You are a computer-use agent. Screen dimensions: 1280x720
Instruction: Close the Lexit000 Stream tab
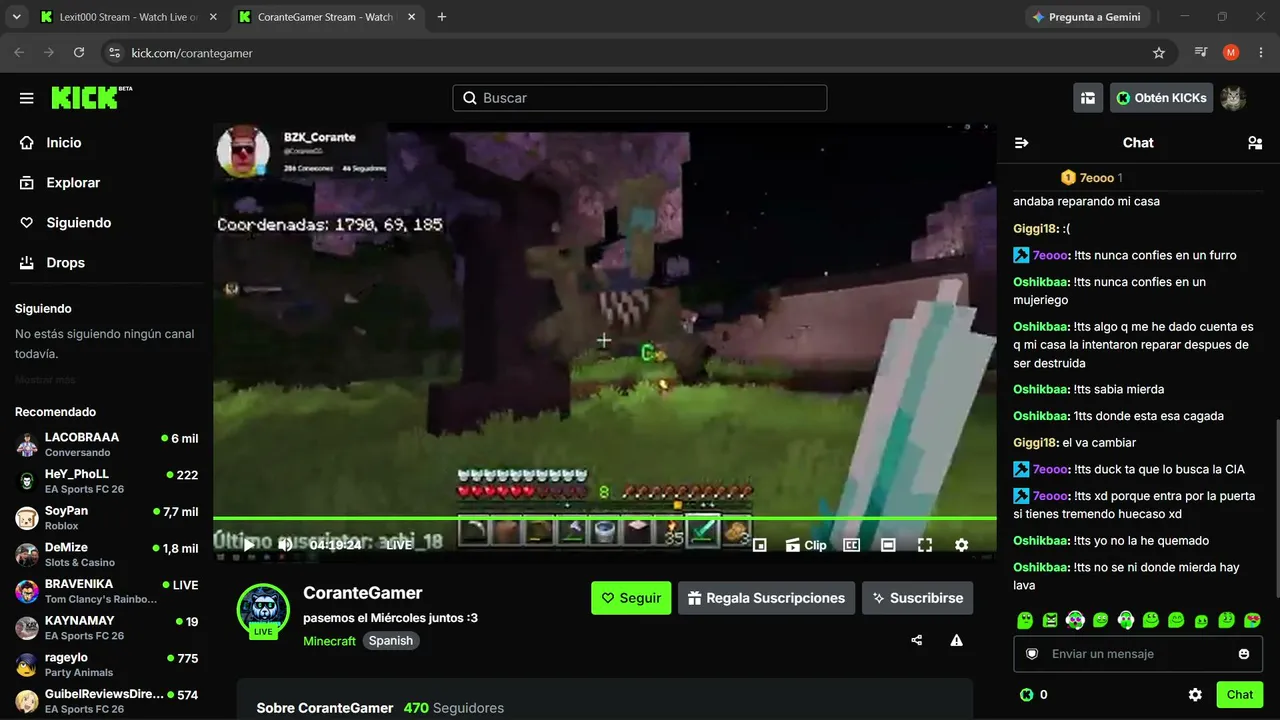pos(212,17)
